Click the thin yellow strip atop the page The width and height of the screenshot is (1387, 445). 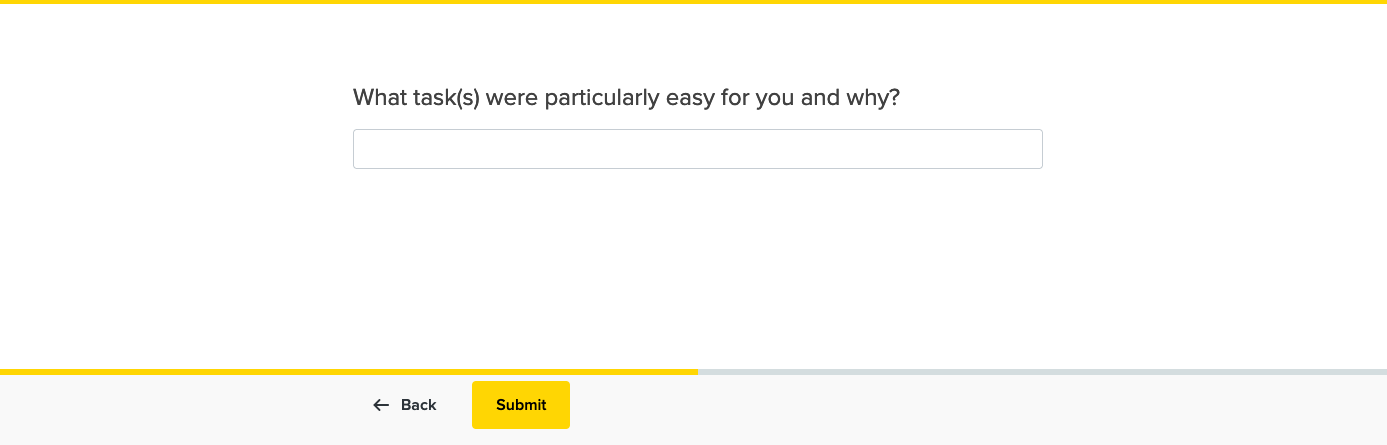click(693, 2)
